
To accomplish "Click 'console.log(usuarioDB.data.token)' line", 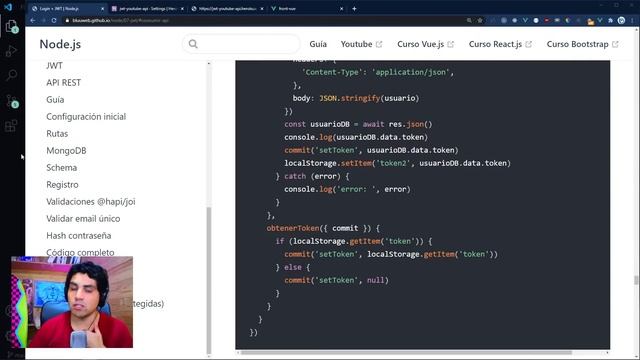I will click(x=356, y=137).
